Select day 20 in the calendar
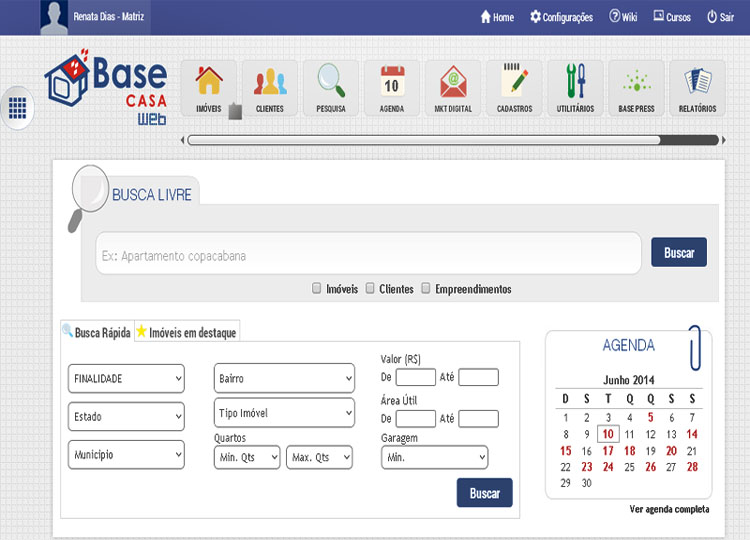 (671, 451)
